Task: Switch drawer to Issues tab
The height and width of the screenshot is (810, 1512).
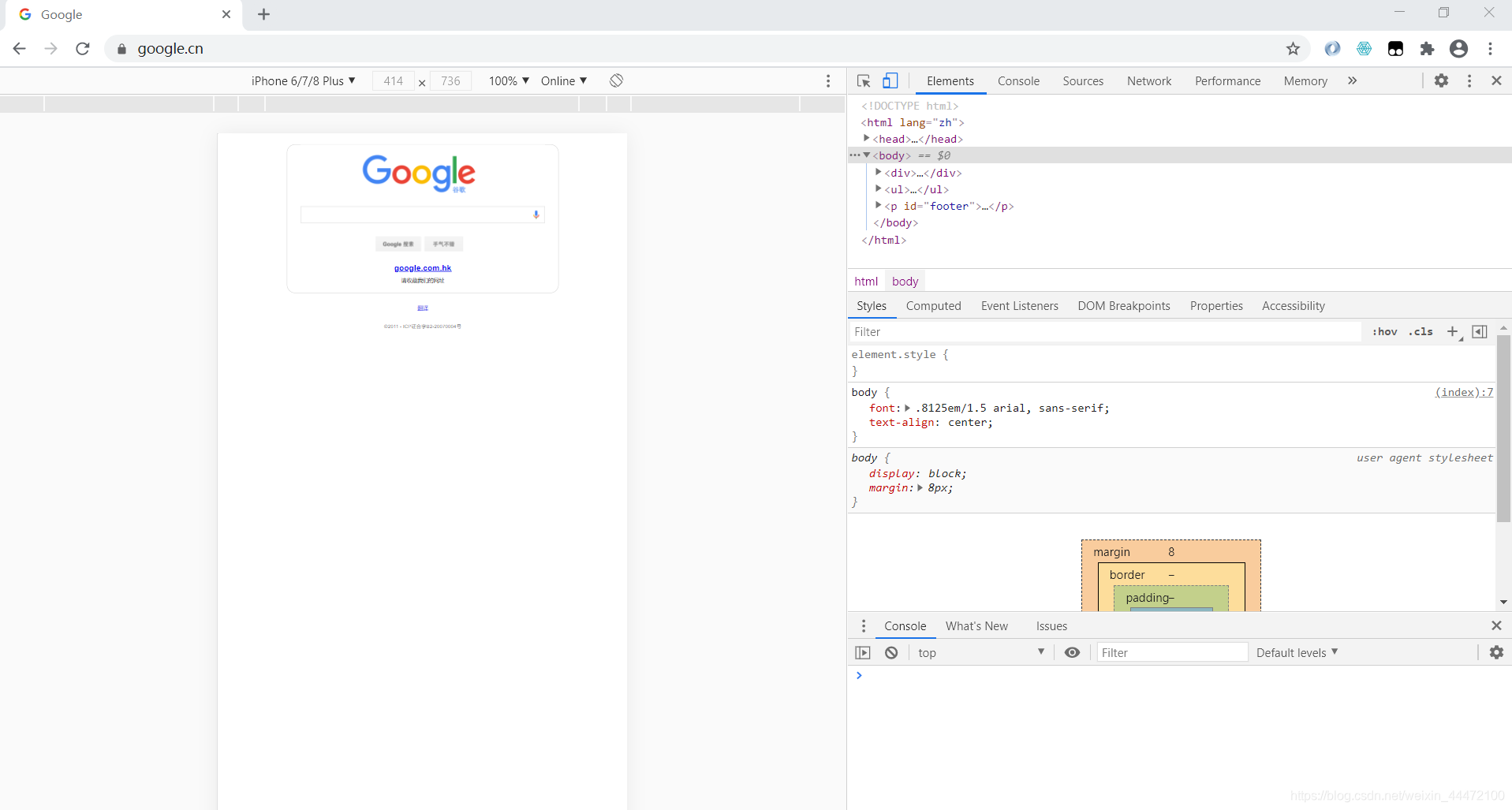Action: pyautogui.click(x=1051, y=626)
